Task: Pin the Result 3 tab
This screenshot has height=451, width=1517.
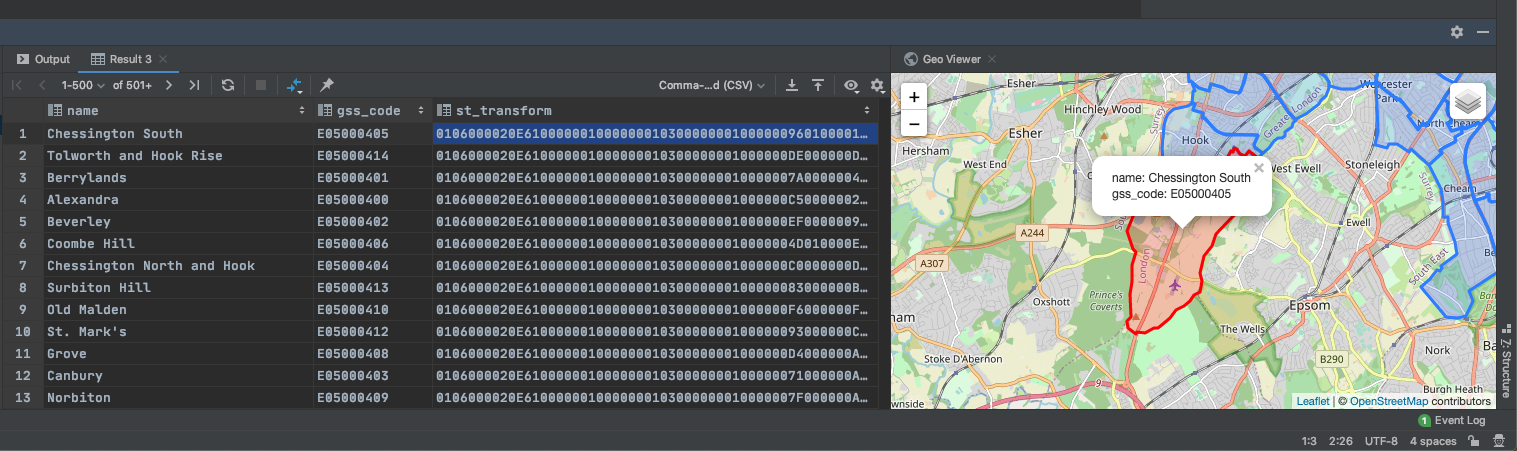Action: [327, 86]
